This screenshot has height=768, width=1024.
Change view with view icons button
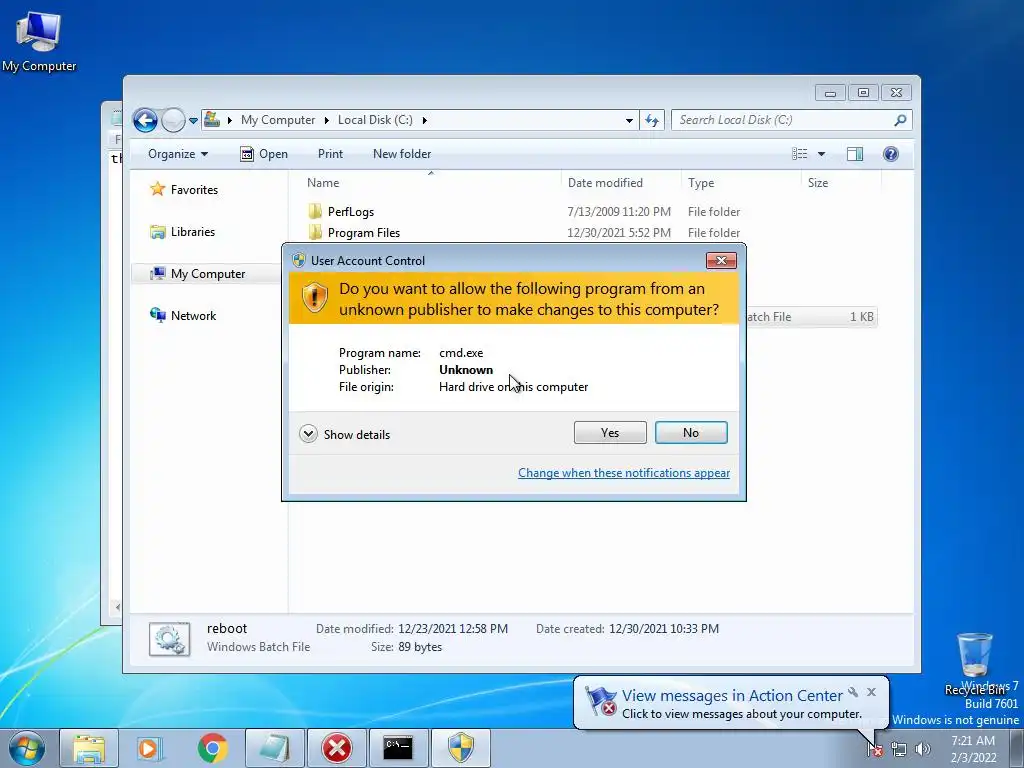[x=800, y=154]
